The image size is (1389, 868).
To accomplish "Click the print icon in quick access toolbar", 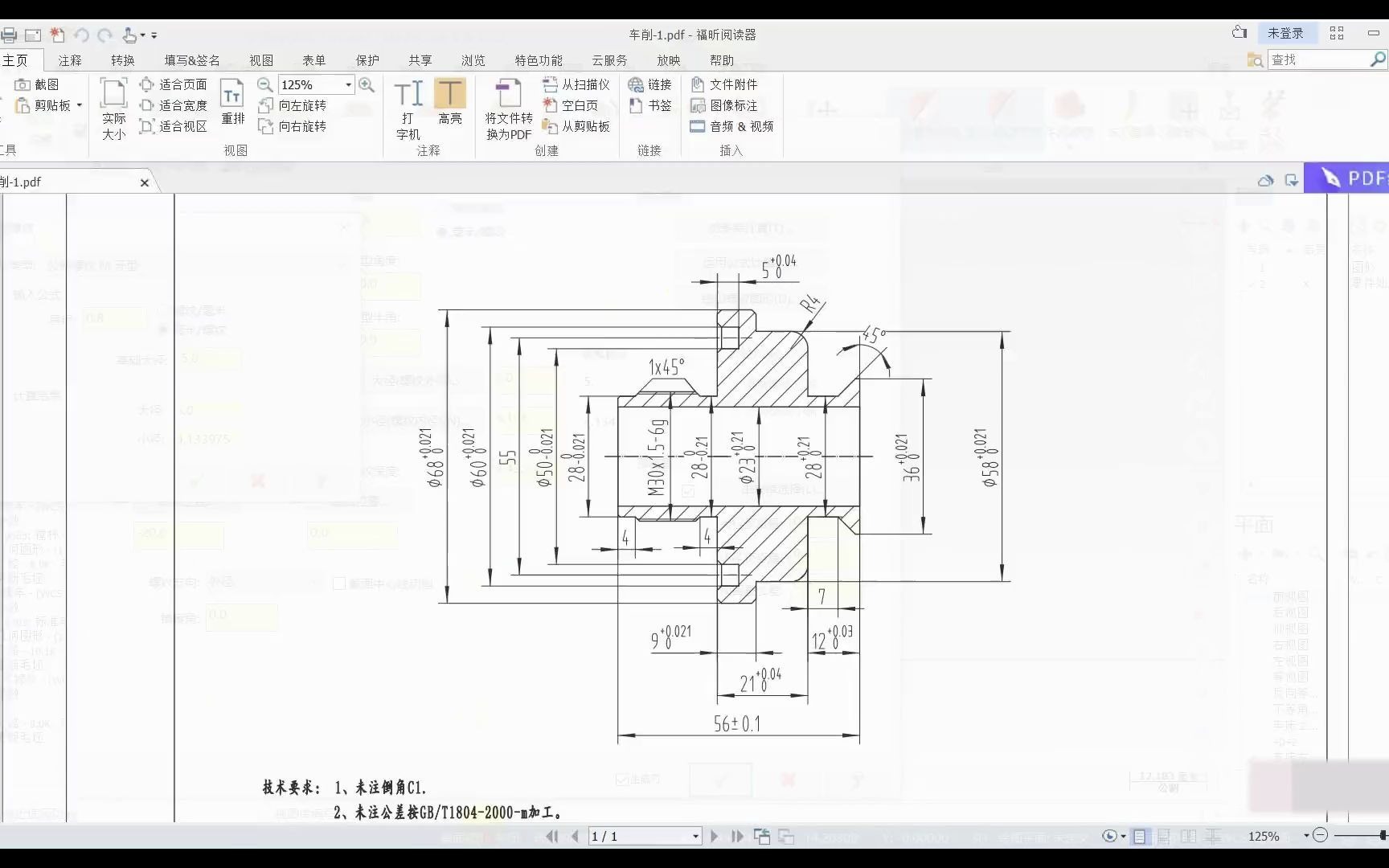I will pos(8,35).
